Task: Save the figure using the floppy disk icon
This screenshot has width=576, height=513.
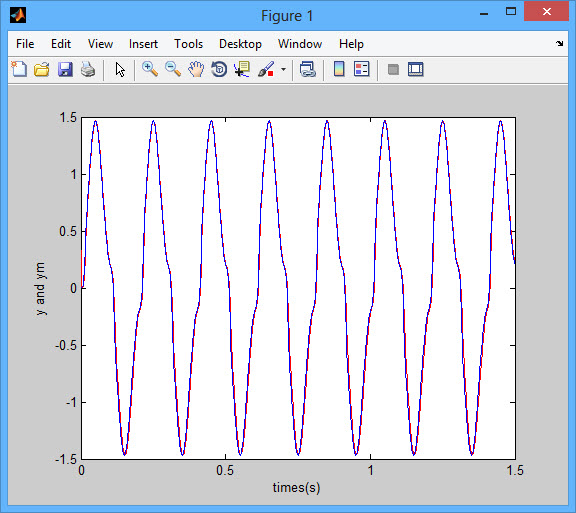Action: pos(65,69)
